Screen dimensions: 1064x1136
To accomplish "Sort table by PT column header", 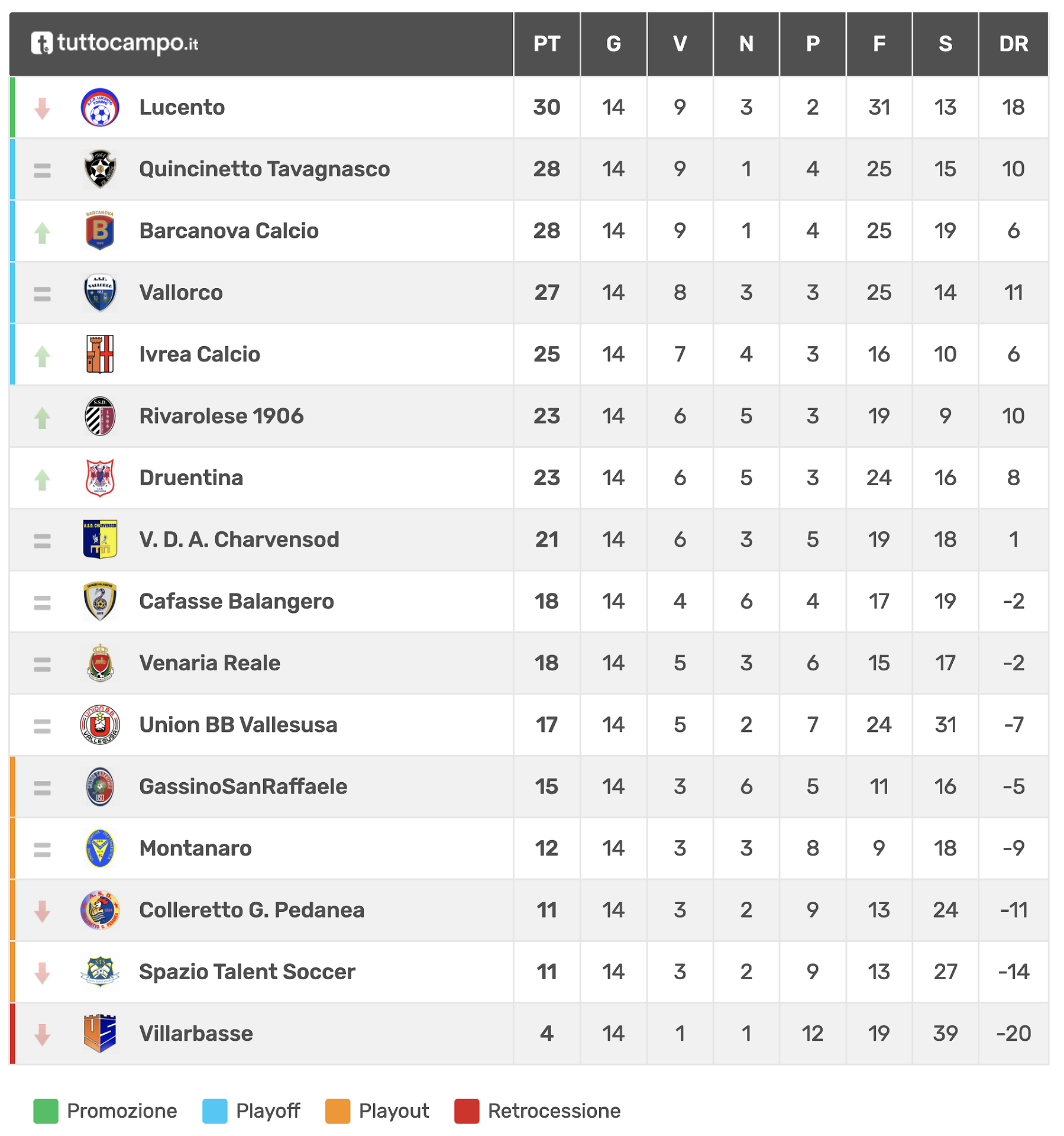I will 546,44.
